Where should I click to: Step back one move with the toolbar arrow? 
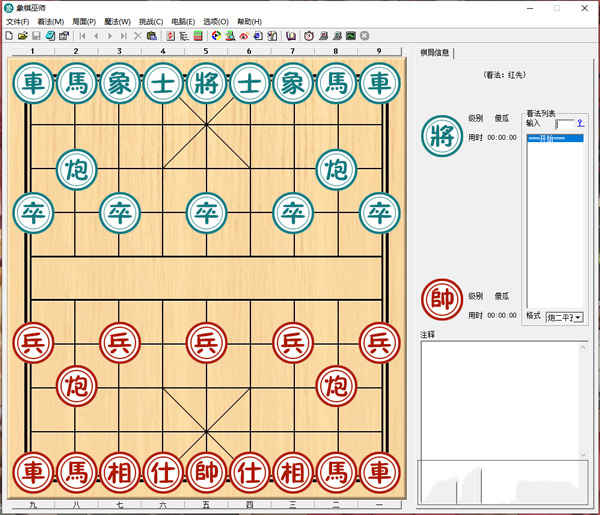point(96,36)
